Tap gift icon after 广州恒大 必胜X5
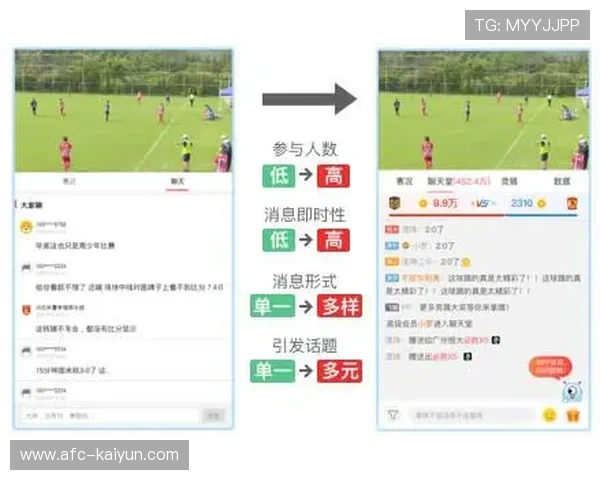Screen dimensions: 600x480 point(496,340)
